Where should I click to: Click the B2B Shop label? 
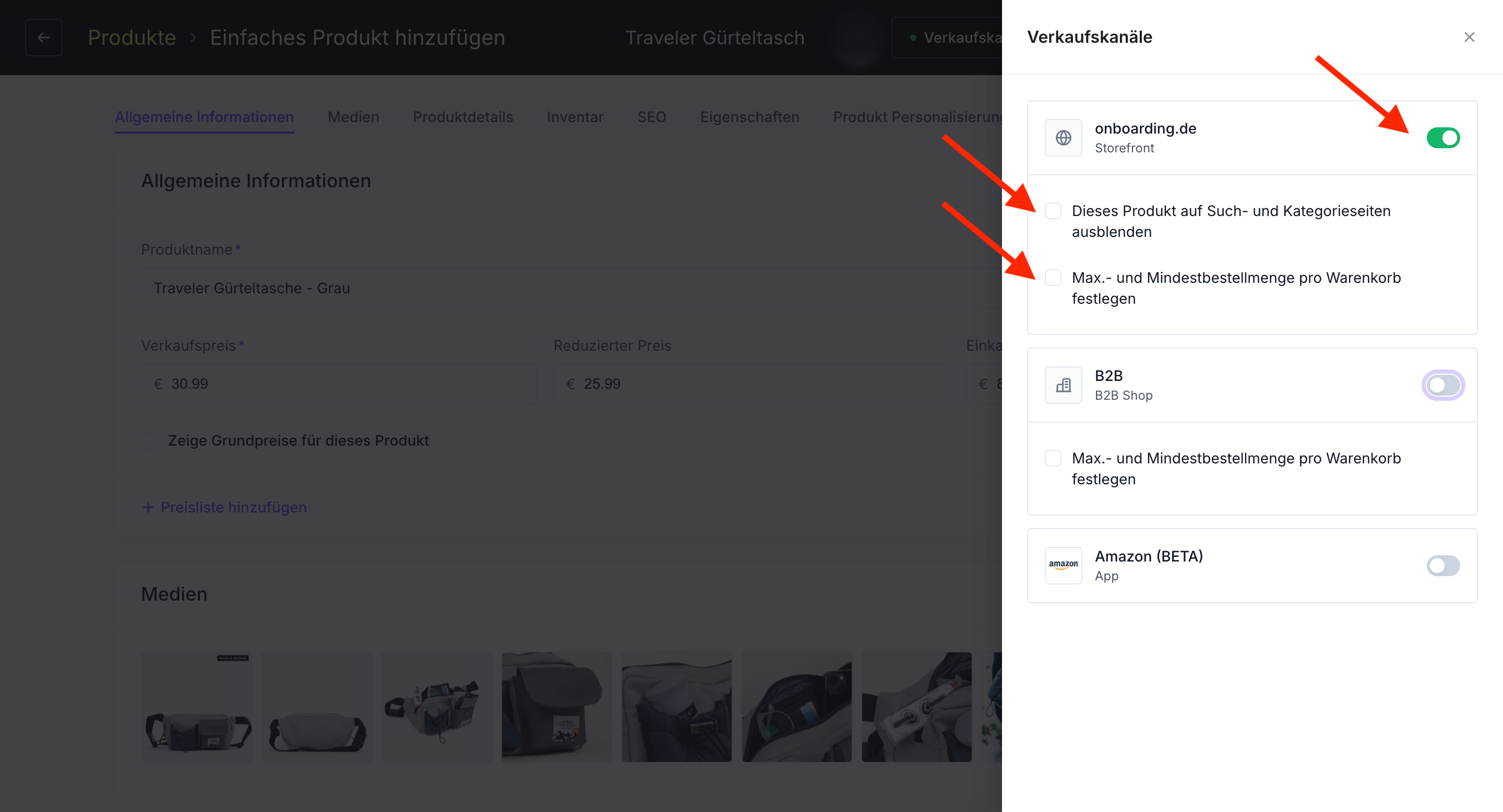[x=1123, y=396]
